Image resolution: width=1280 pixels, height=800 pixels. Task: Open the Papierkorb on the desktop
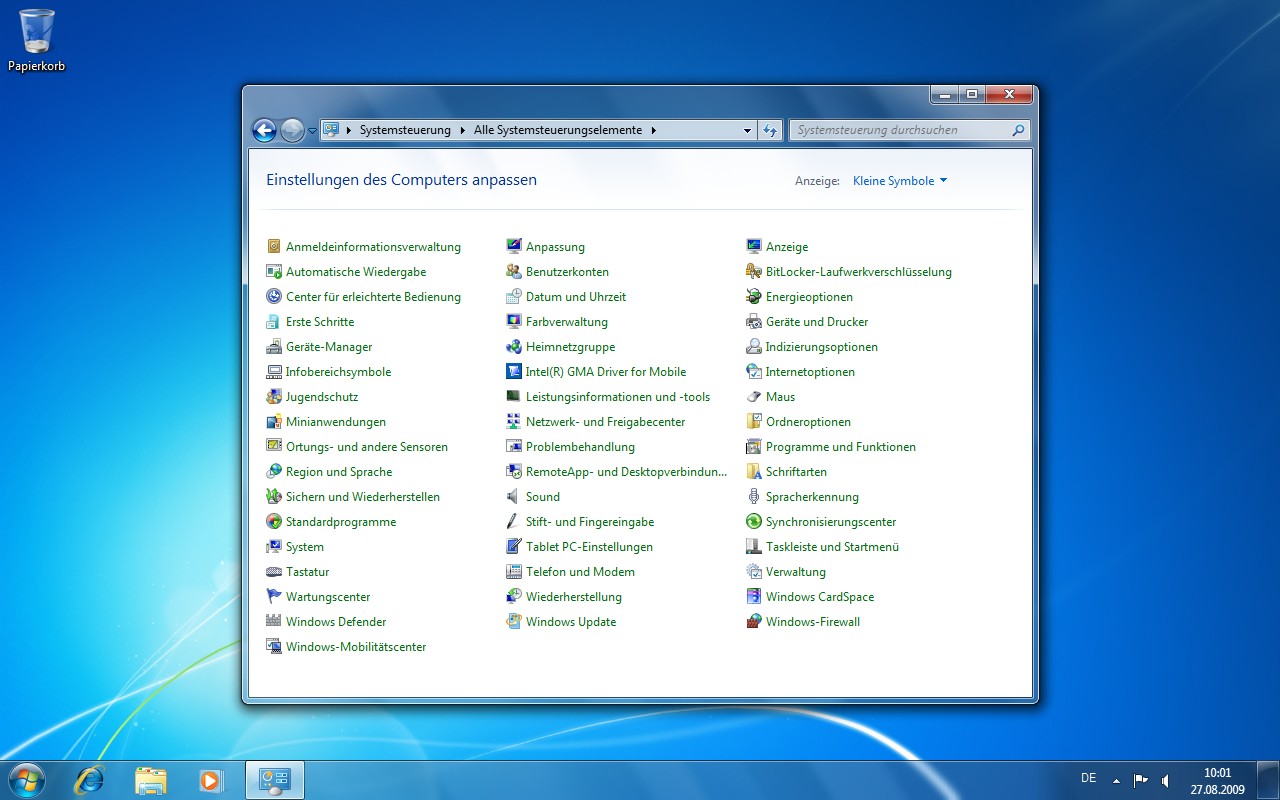tap(36, 32)
